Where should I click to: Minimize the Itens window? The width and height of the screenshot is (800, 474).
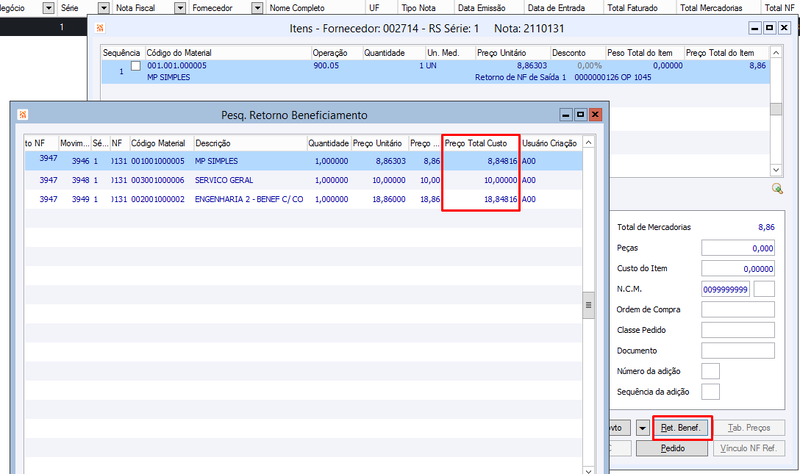pos(755,28)
